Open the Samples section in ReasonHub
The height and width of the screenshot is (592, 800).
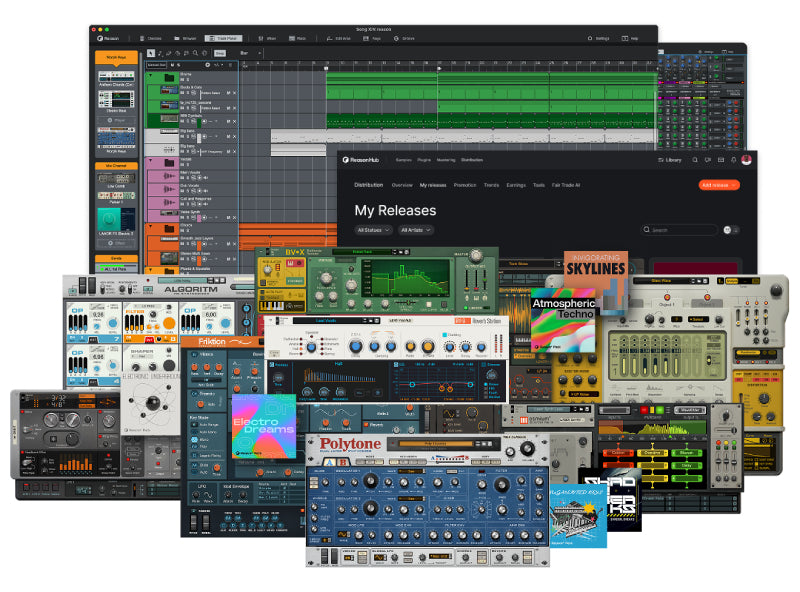pyautogui.click(x=404, y=160)
